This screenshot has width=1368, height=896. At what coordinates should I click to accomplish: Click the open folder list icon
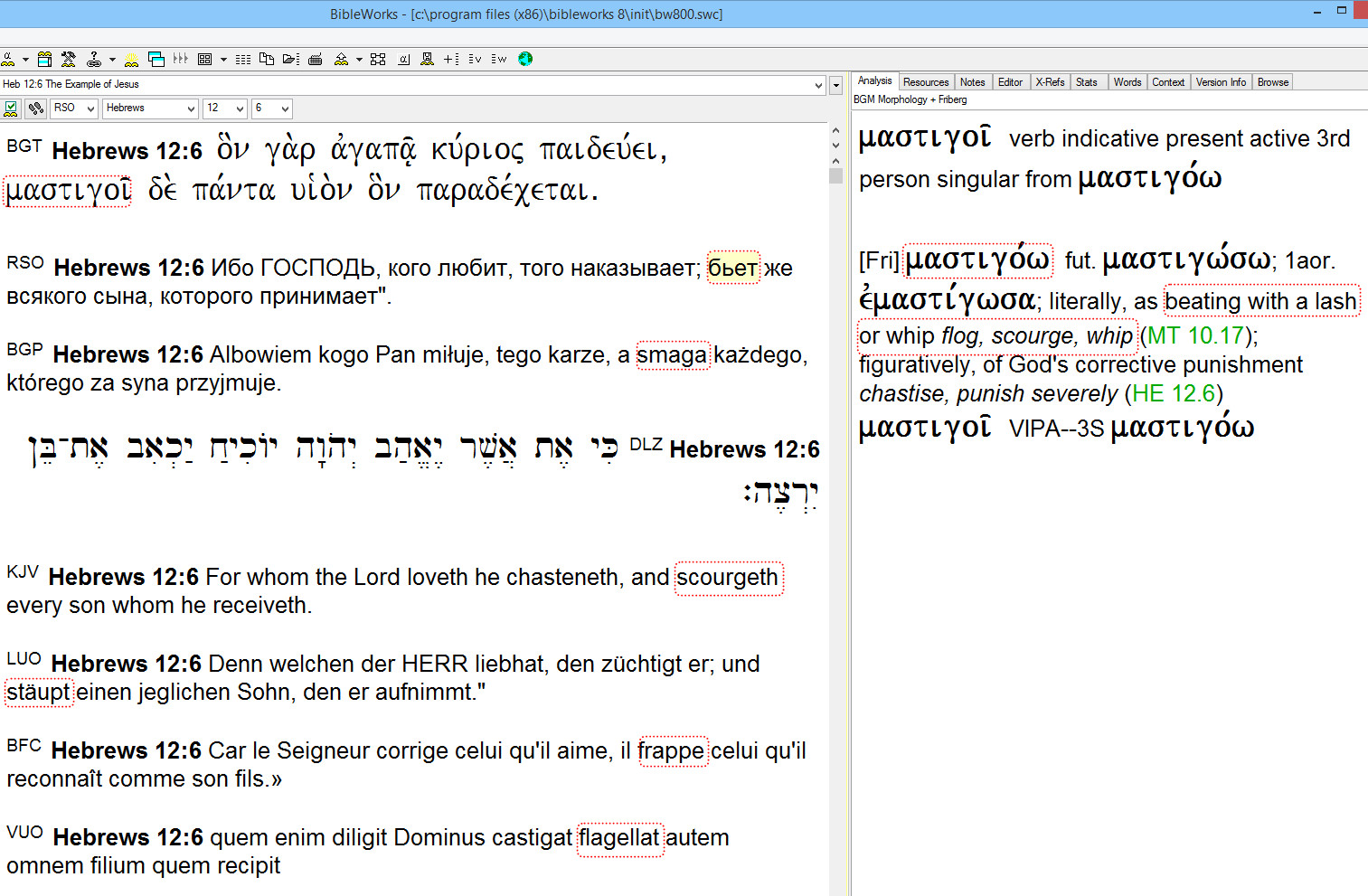tap(291, 59)
